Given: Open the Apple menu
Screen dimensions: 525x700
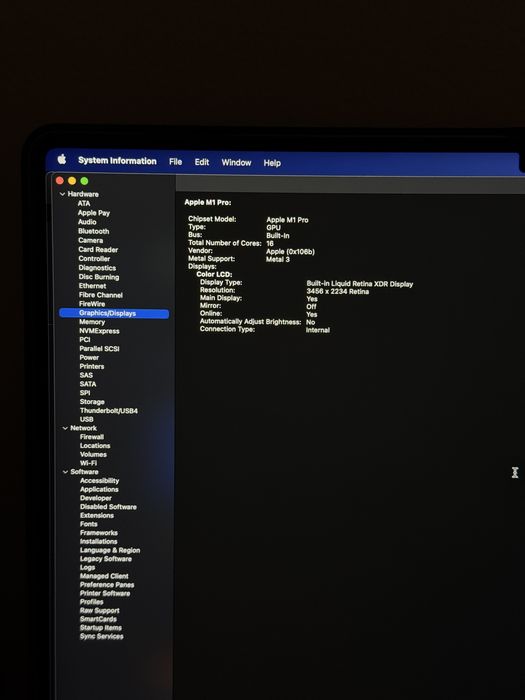Looking at the screenshot, I should coord(62,159).
